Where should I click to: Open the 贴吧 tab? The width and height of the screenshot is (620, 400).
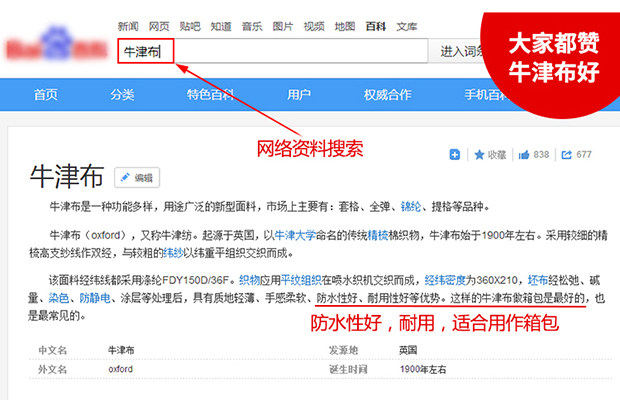point(190,26)
